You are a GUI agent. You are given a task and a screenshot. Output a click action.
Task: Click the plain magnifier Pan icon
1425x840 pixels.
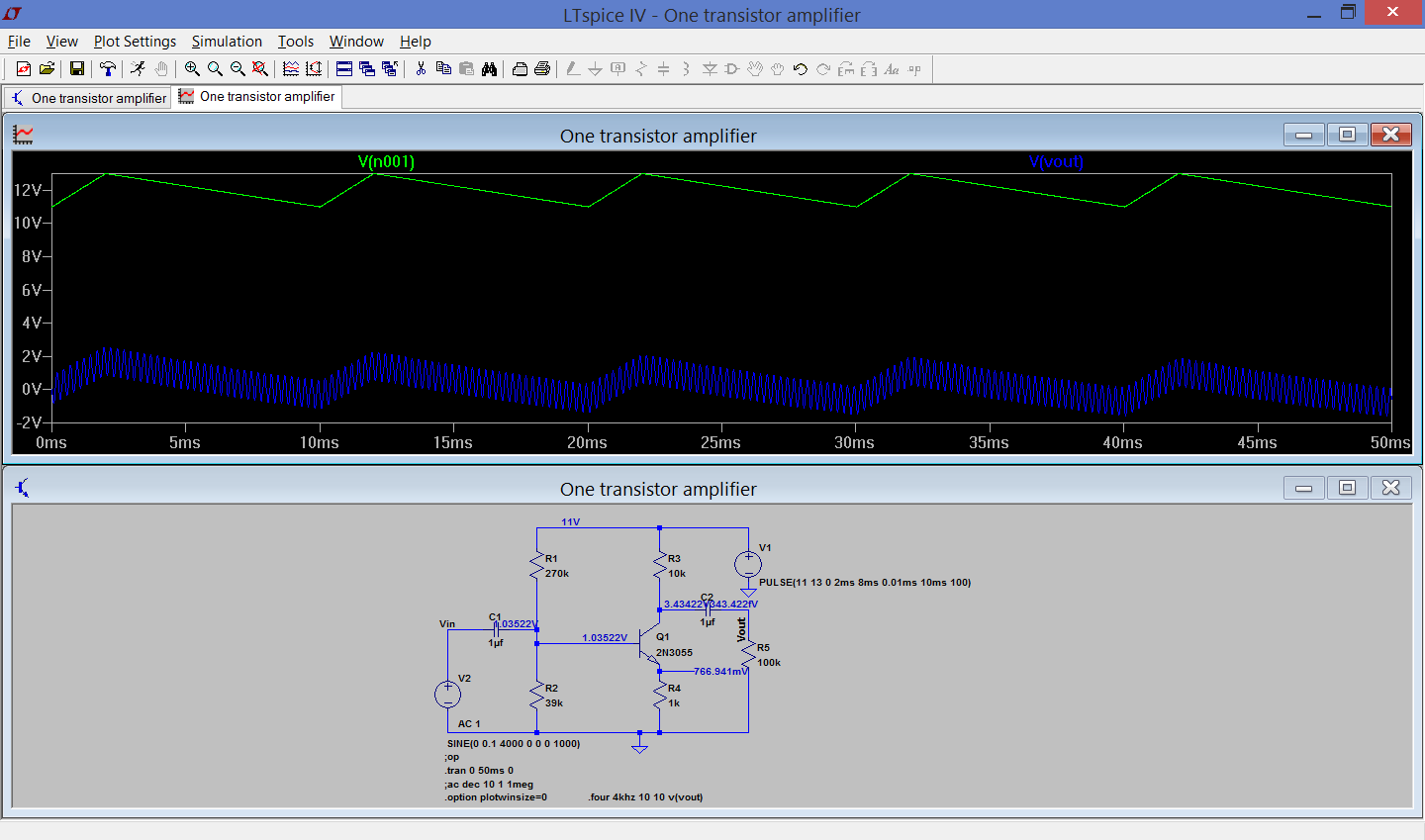(215, 68)
